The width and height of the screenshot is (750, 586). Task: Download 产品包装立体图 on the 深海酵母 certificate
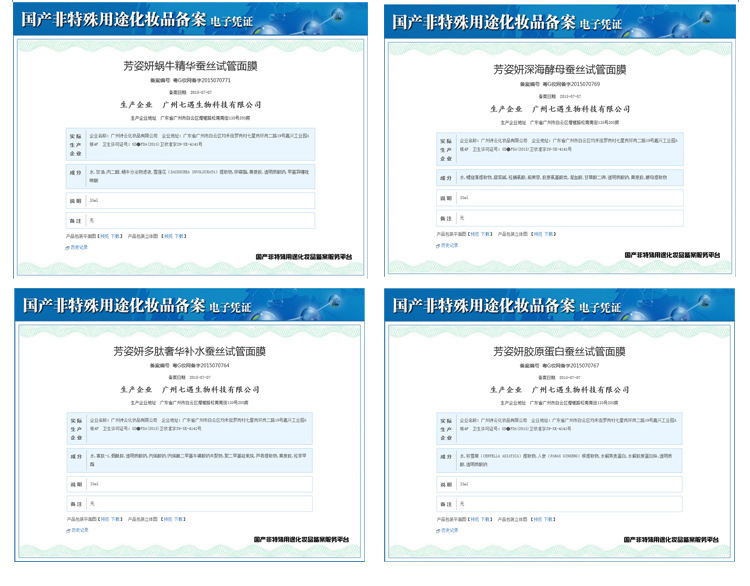[x=550, y=234]
